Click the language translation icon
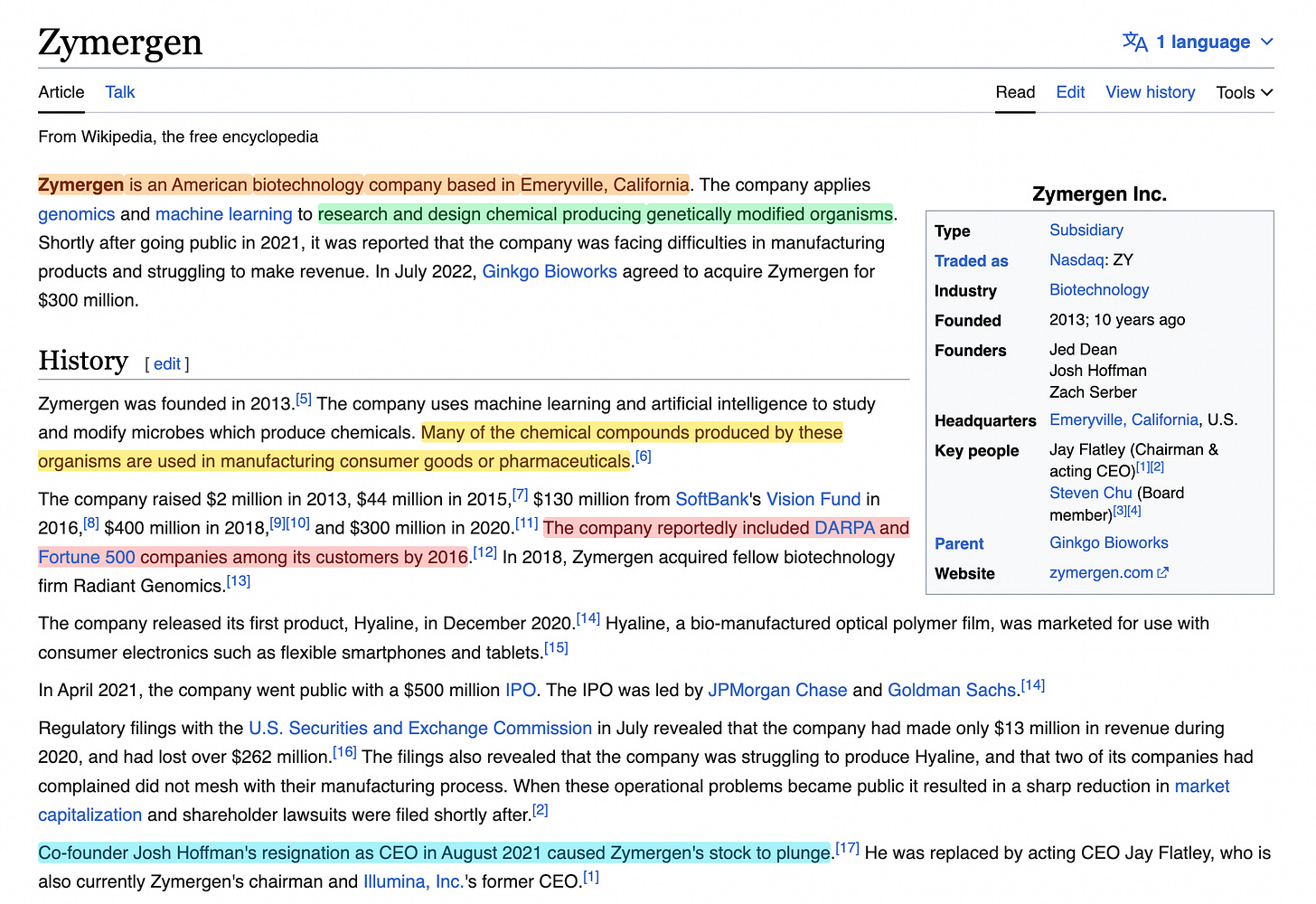 [1134, 42]
